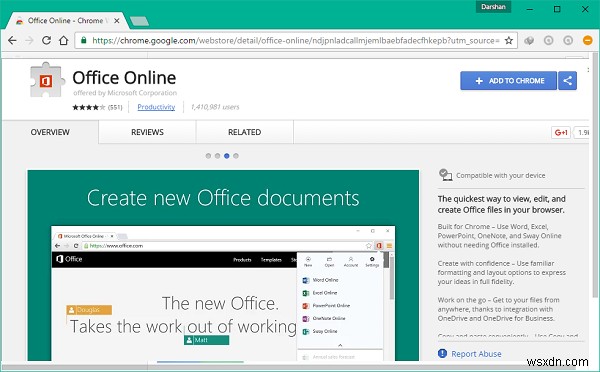This screenshot has height=372, width=600.
Task: Bookmark page with the star icon
Action: (509, 40)
